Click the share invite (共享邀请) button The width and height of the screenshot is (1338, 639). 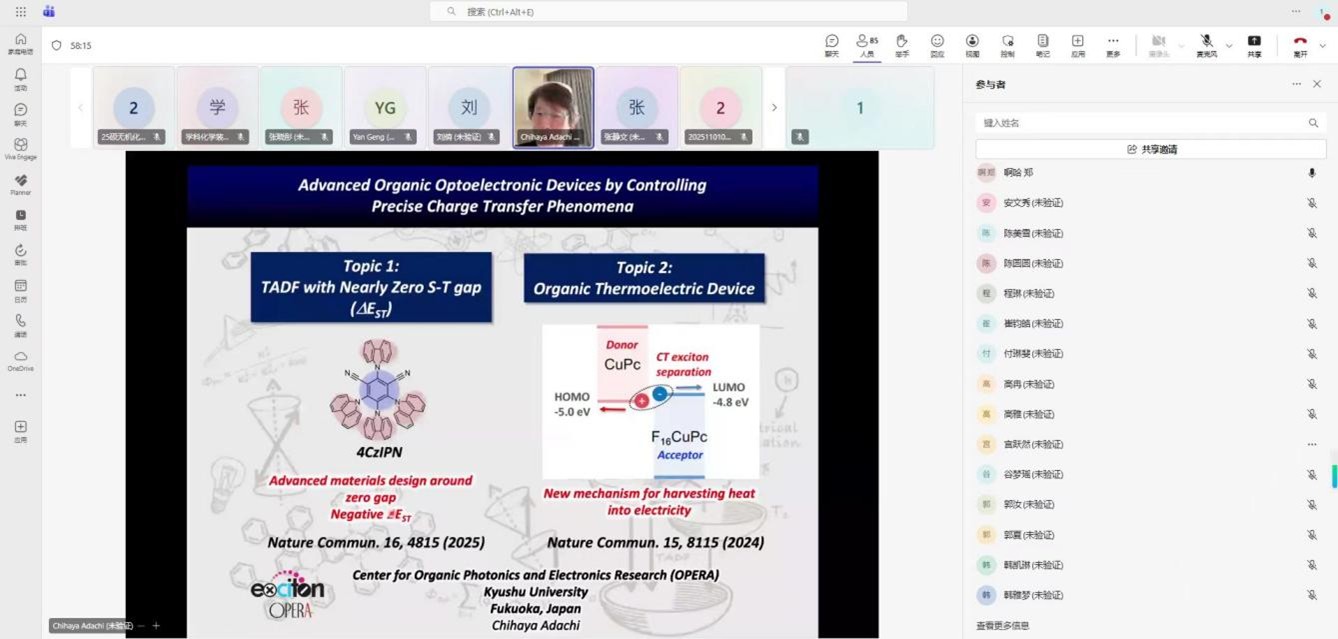coord(1151,149)
